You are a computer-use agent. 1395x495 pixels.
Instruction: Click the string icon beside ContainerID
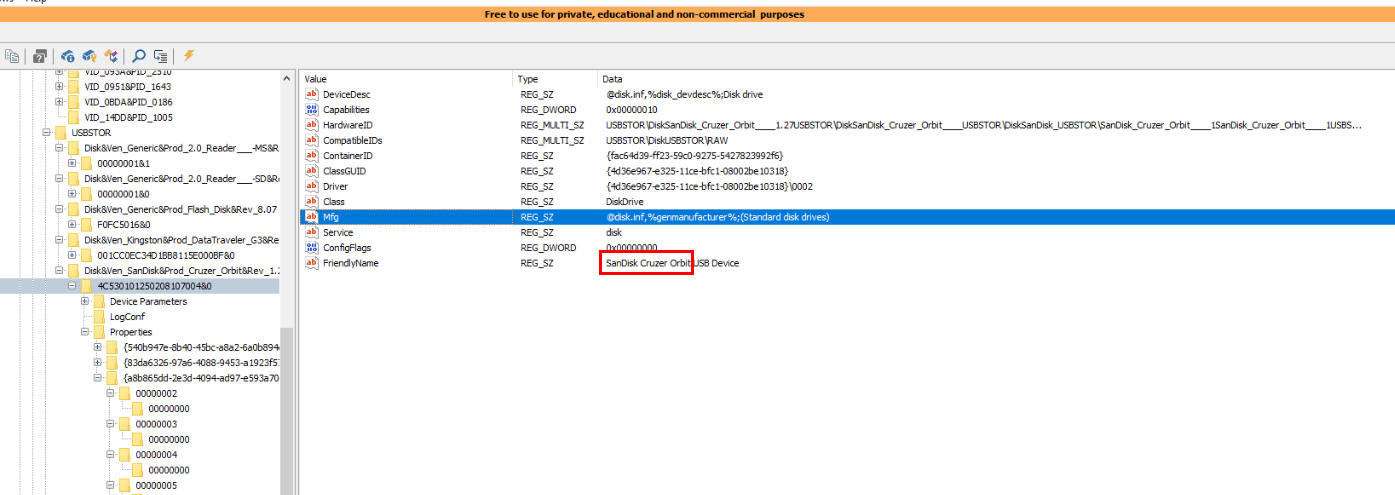(311, 156)
